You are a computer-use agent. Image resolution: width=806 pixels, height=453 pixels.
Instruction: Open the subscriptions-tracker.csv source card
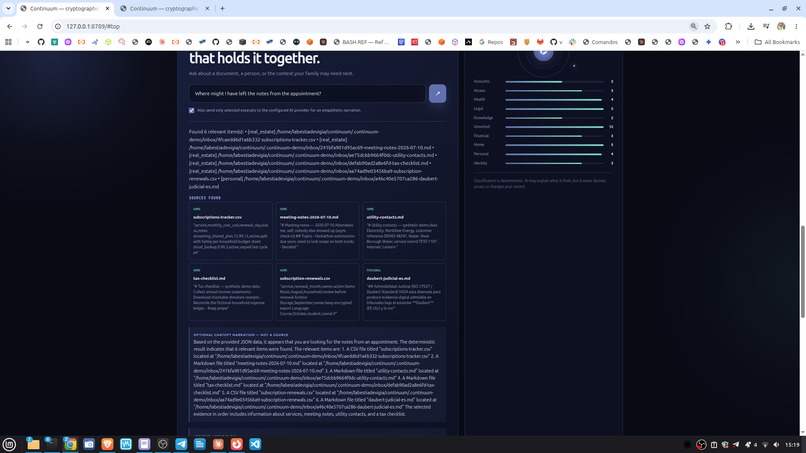231,231
